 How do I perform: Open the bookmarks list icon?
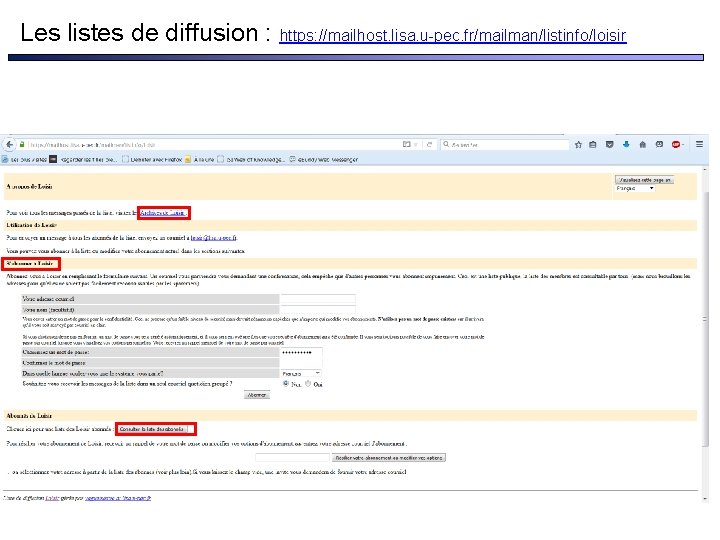coord(593,145)
